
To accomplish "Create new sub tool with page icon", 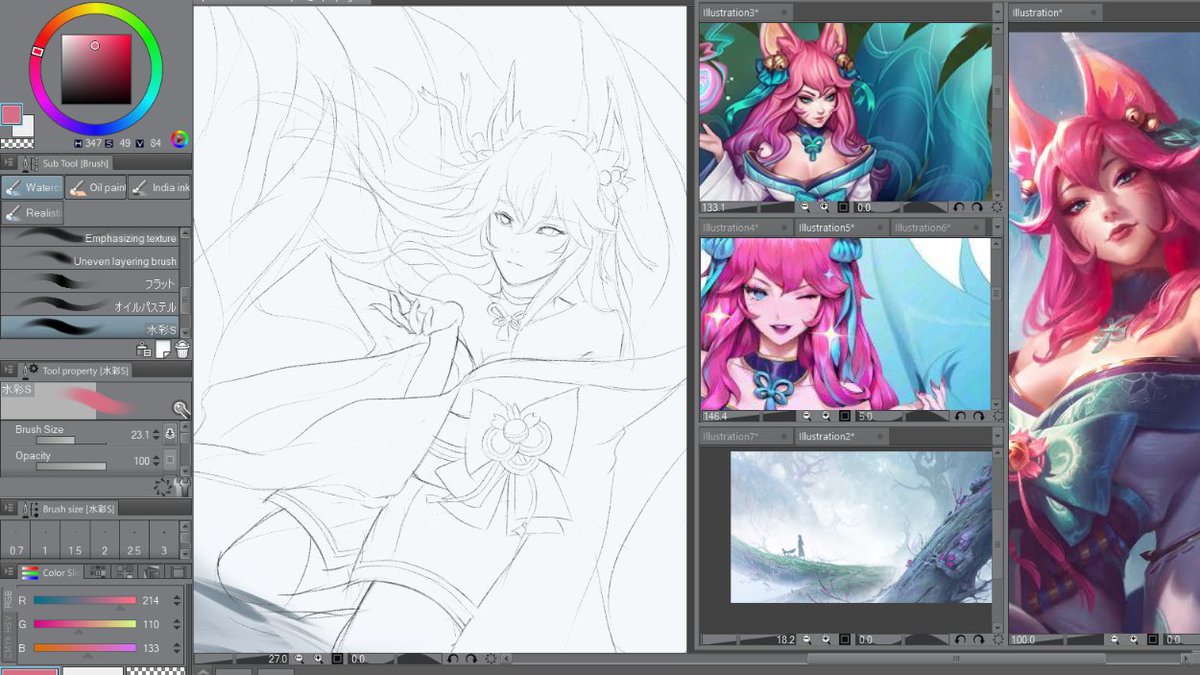I will pyautogui.click(x=162, y=349).
